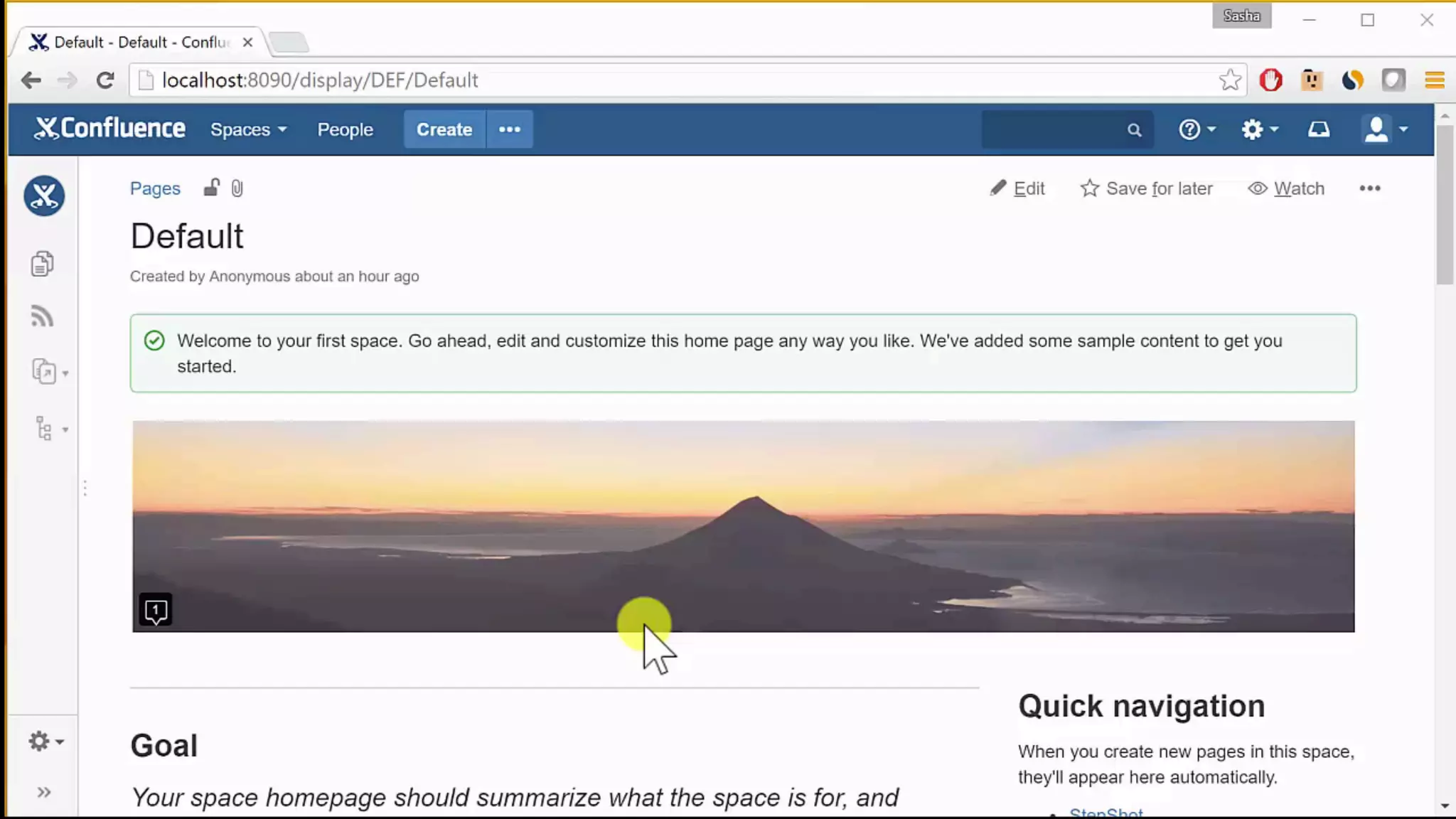Click the space logo in the sidebar
Screen dimensions: 1456x819
tap(44, 196)
